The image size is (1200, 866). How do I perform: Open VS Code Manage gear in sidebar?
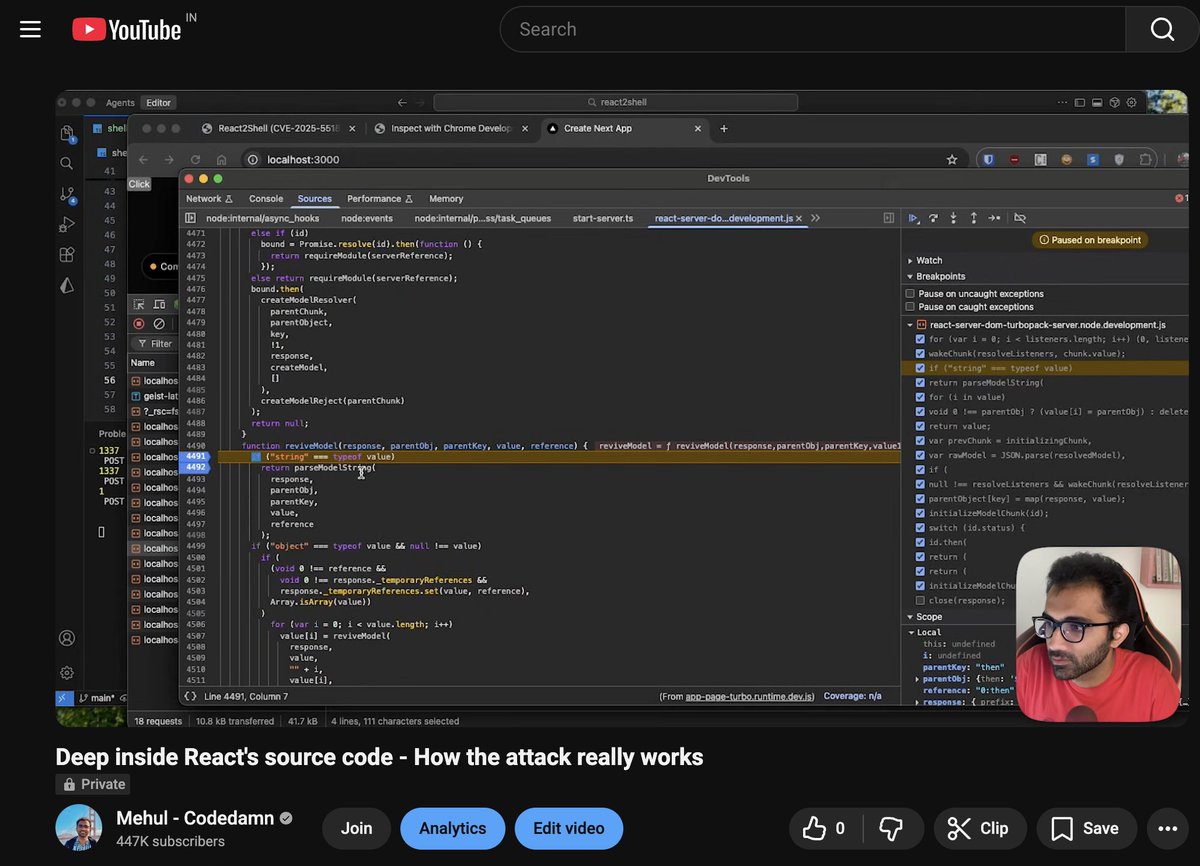click(x=67, y=672)
